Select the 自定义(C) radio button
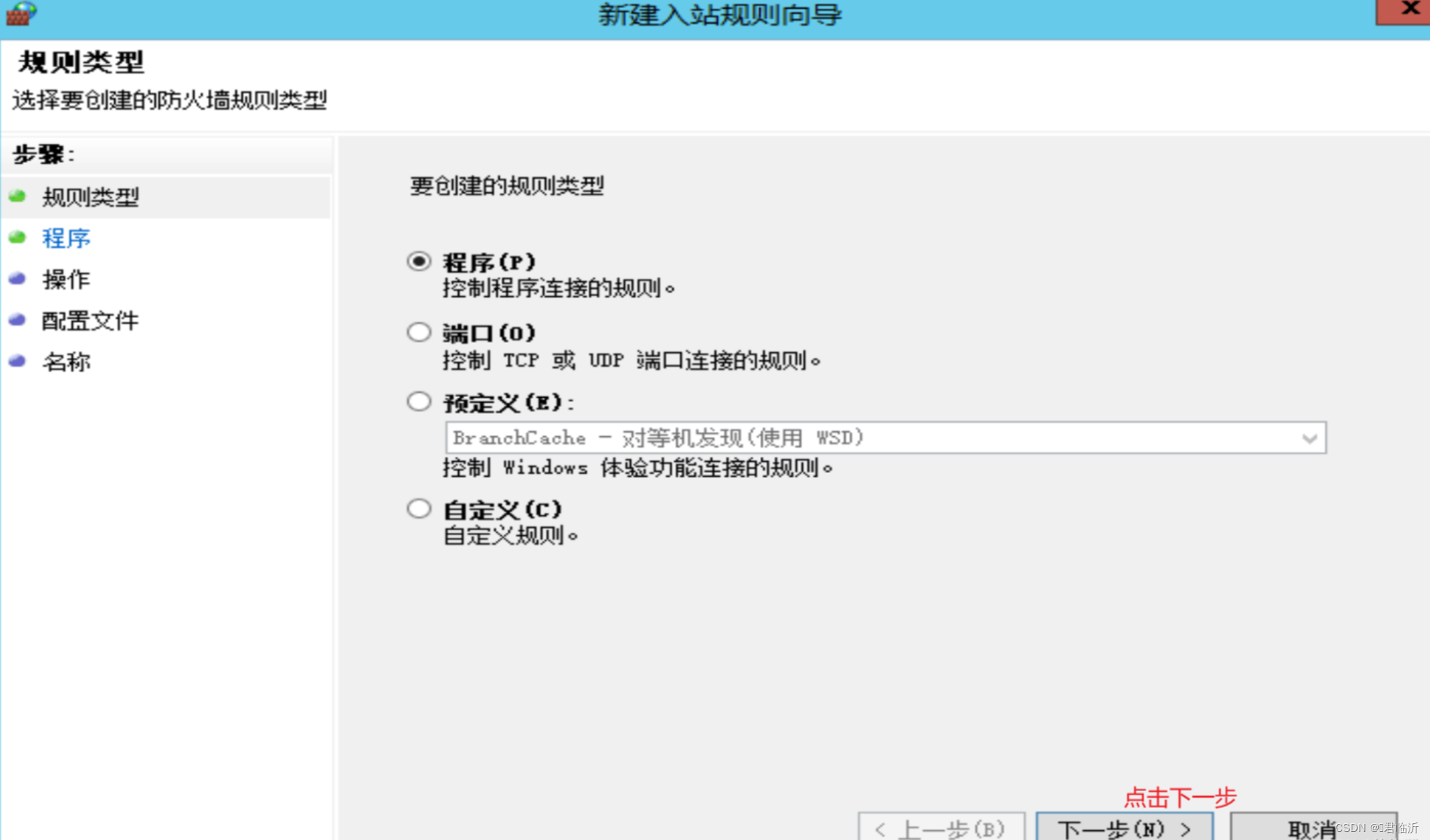 [419, 508]
